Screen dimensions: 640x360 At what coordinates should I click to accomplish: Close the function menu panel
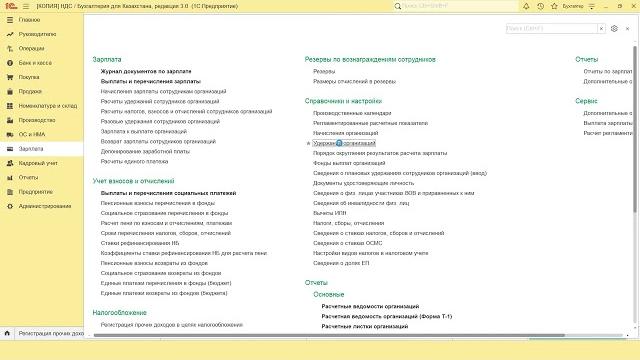(x=627, y=29)
